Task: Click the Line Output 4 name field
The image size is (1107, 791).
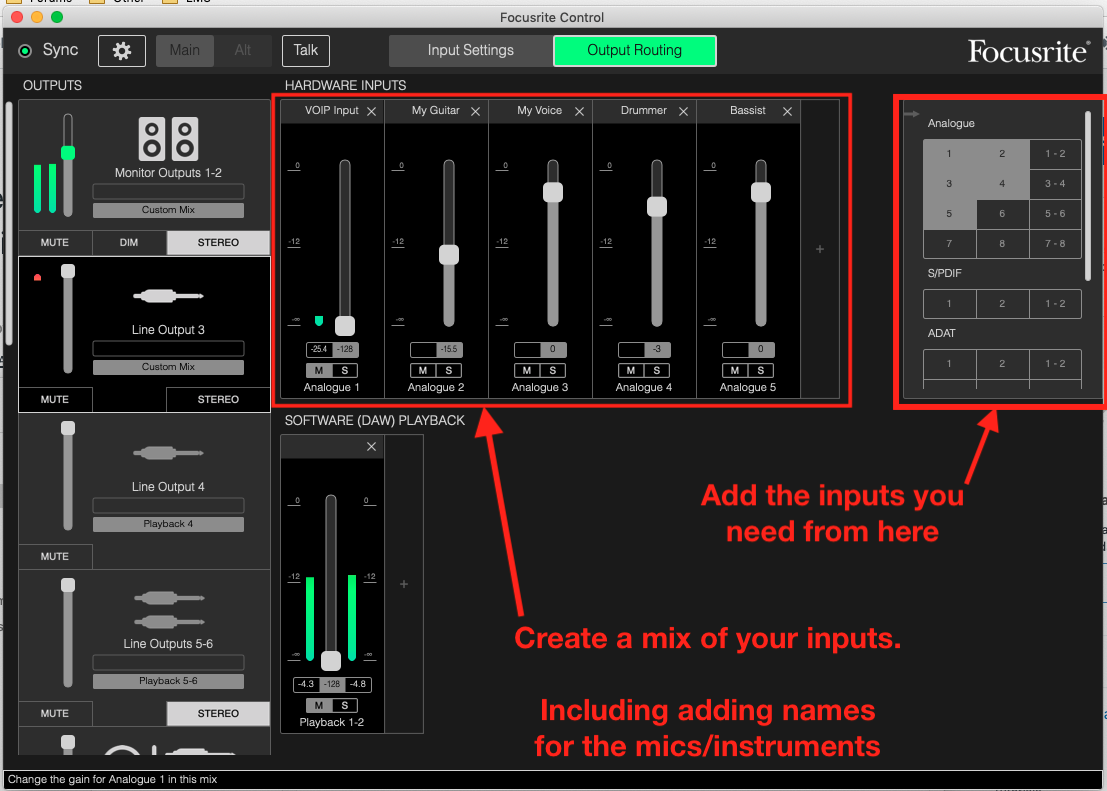Action: (x=168, y=505)
